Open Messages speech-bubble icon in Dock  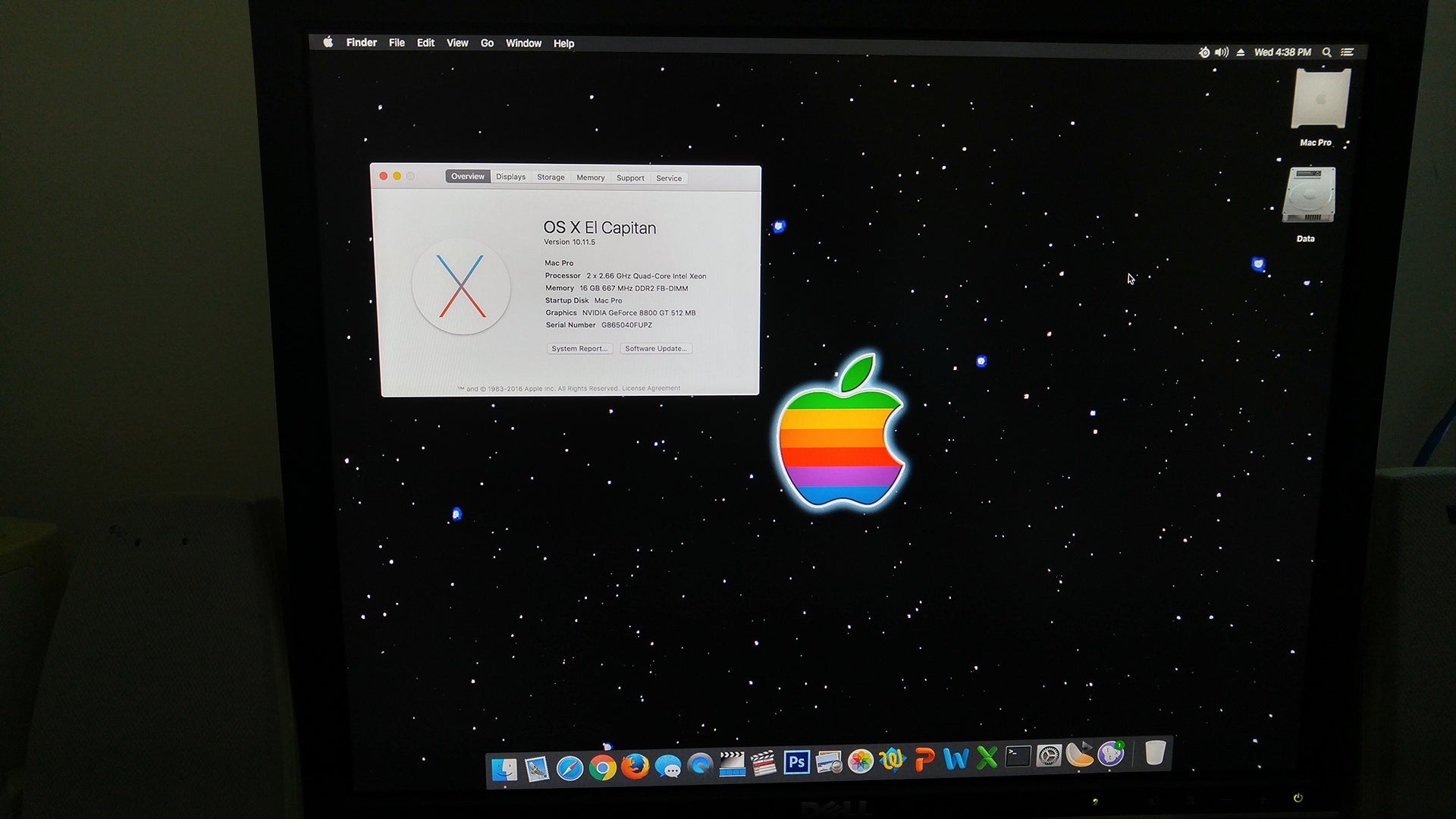click(x=668, y=767)
